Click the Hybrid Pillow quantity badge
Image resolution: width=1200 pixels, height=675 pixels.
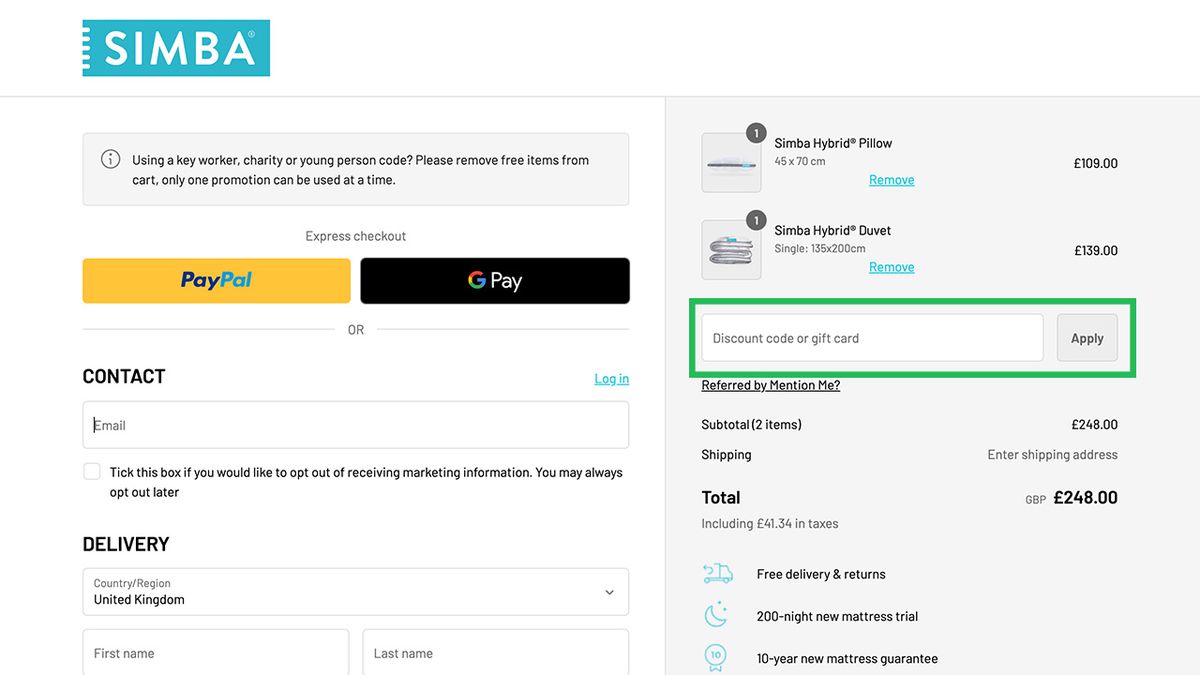tap(756, 133)
